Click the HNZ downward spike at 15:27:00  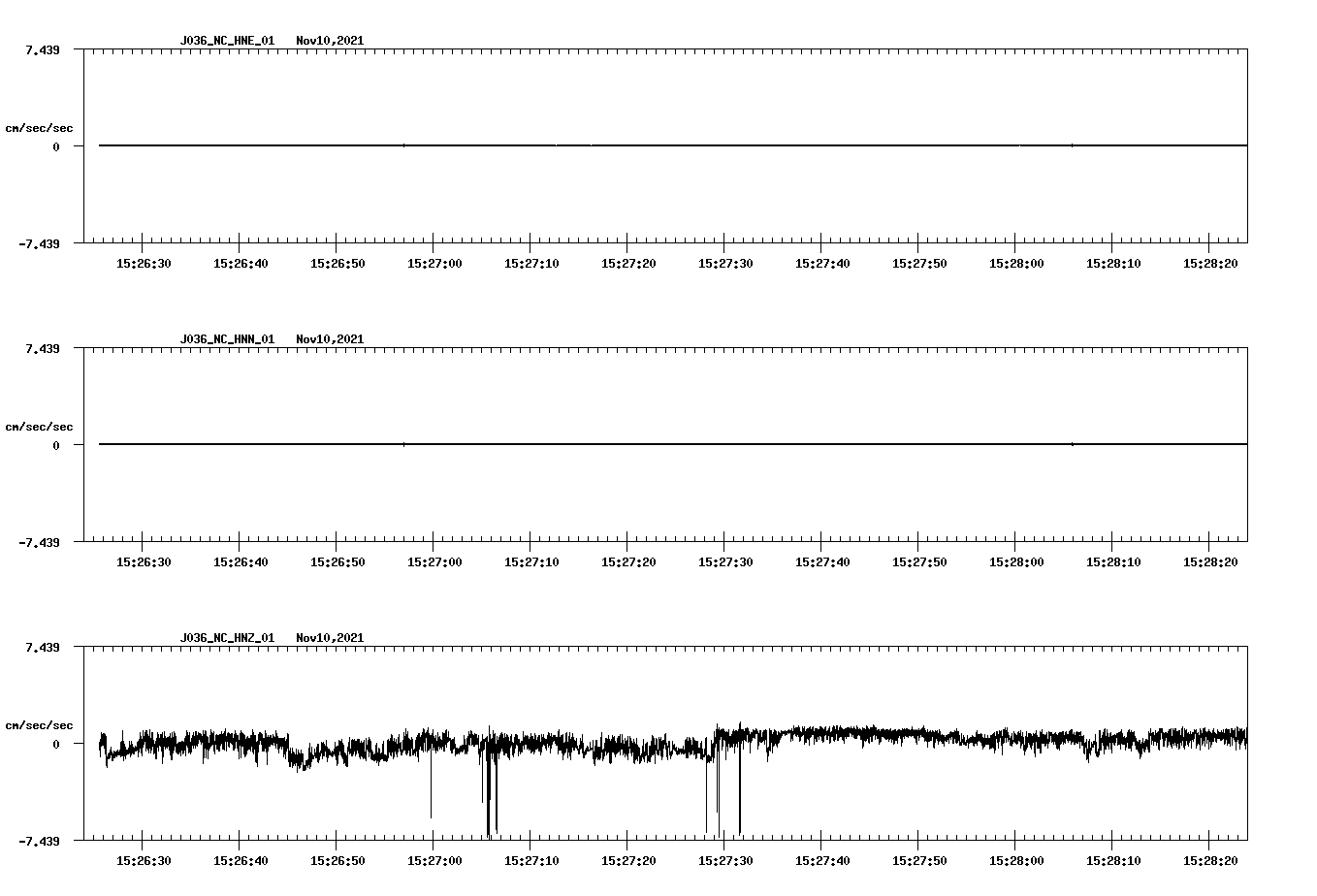pos(431,785)
